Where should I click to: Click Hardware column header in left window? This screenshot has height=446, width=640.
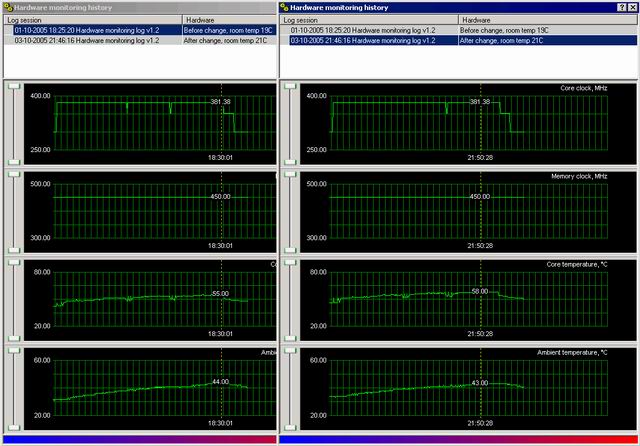tap(228, 19)
